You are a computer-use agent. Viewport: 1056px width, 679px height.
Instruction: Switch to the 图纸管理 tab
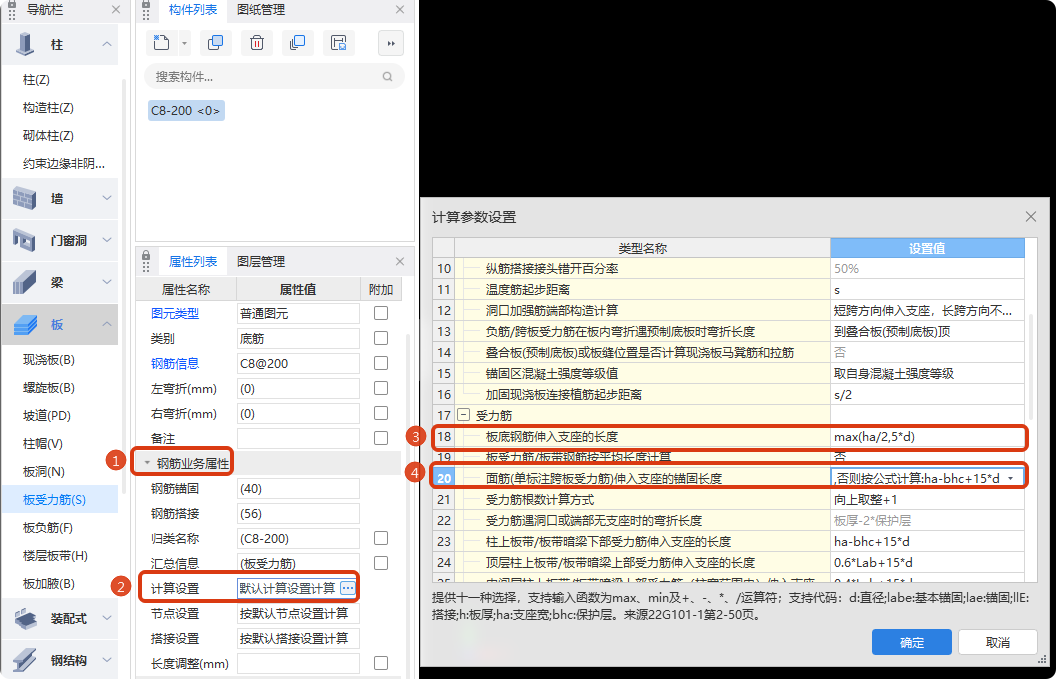click(261, 9)
